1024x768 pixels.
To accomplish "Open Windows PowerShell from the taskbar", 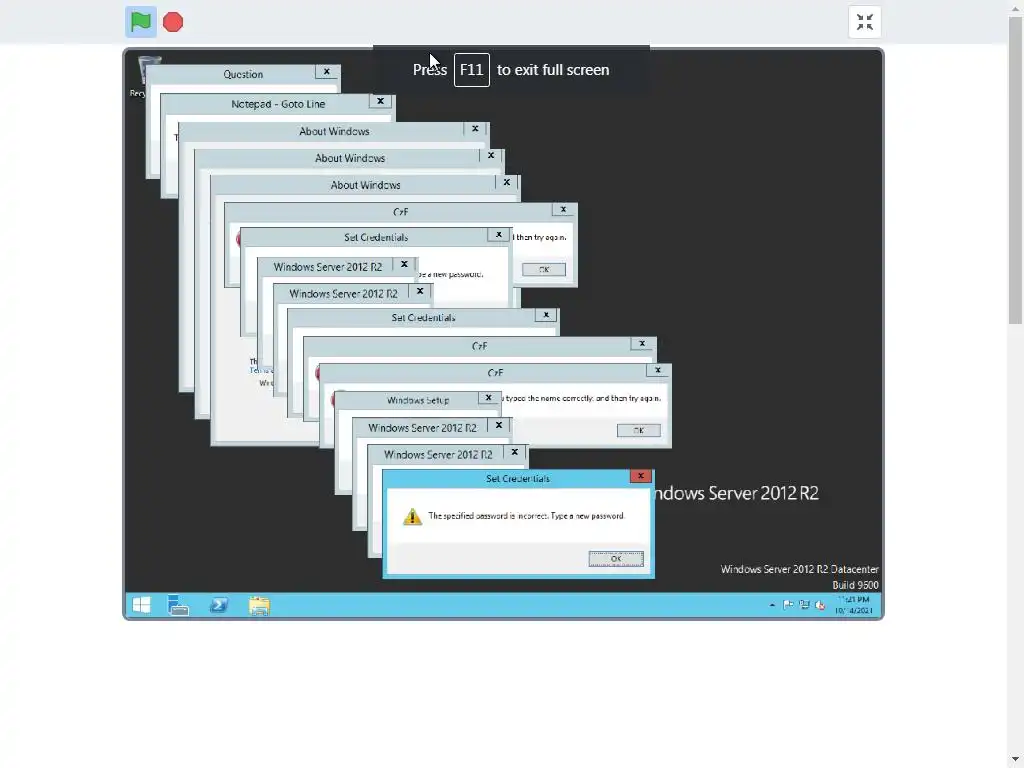I will pos(219,605).
